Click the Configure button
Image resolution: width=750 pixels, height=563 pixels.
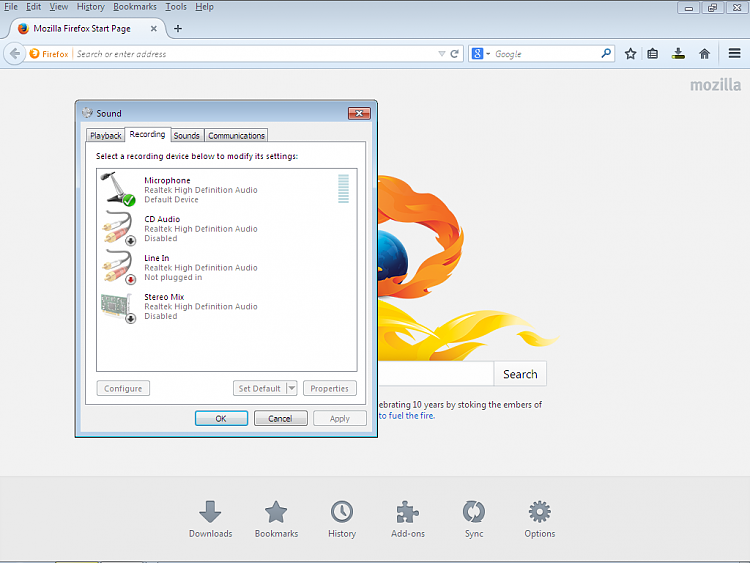coord(123,388)
